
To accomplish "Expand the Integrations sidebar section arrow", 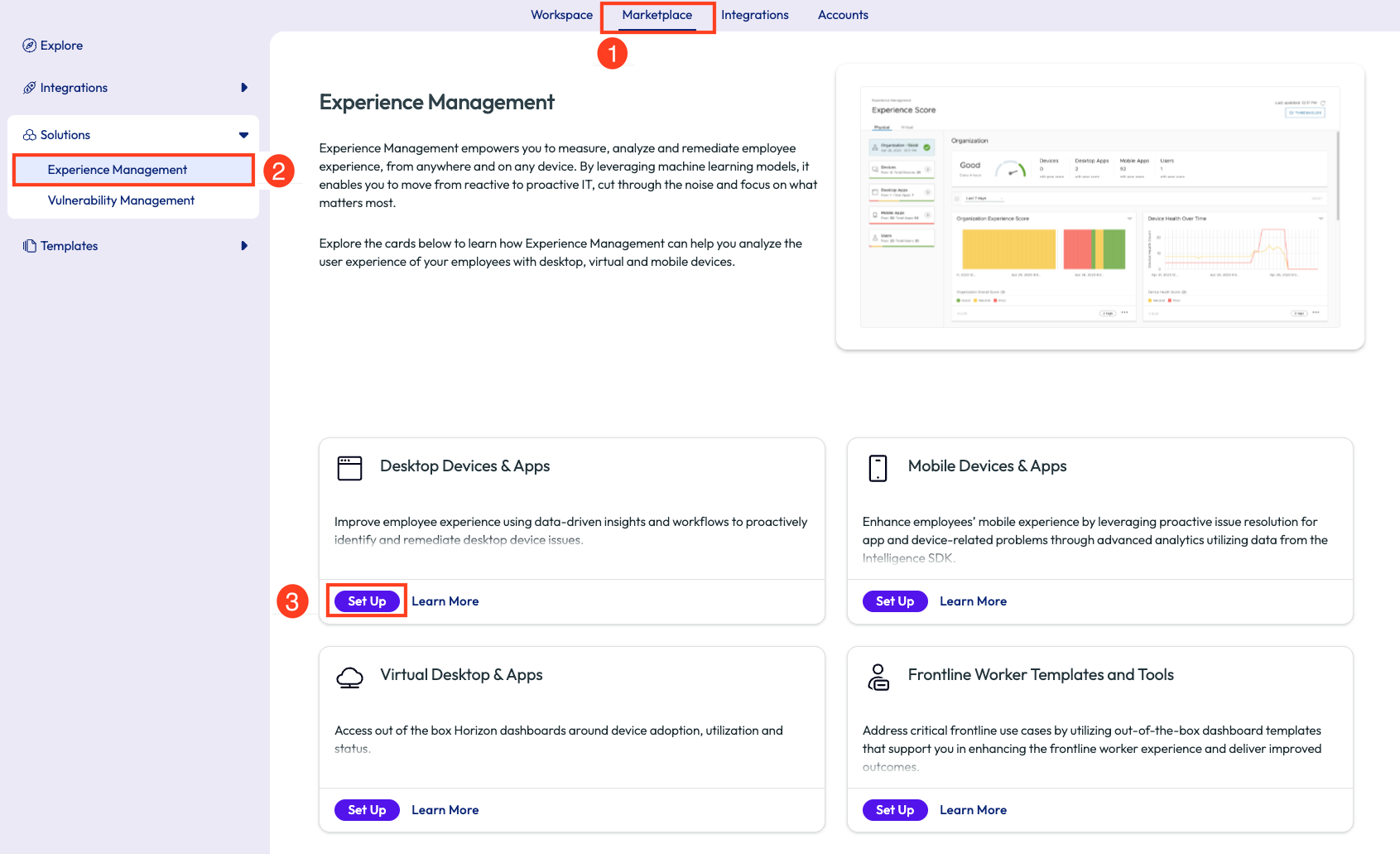I will pos(243,88).
